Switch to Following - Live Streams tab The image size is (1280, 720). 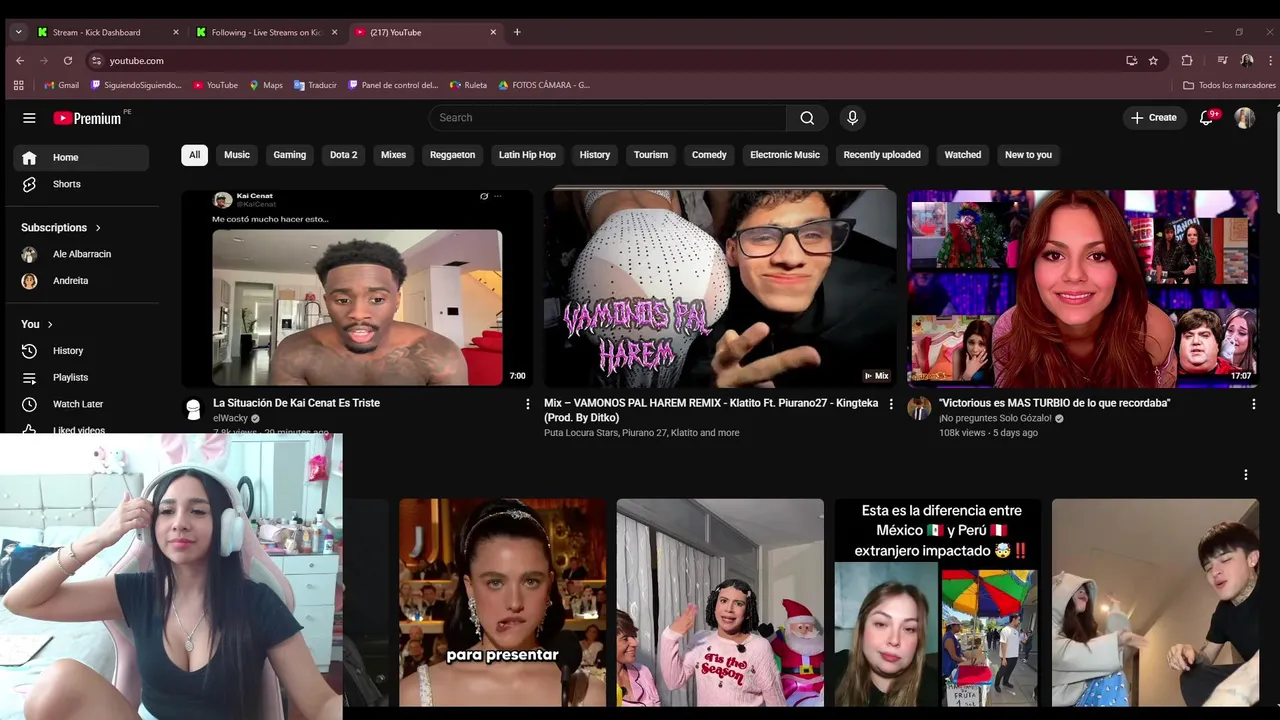(x=267, y=32)
